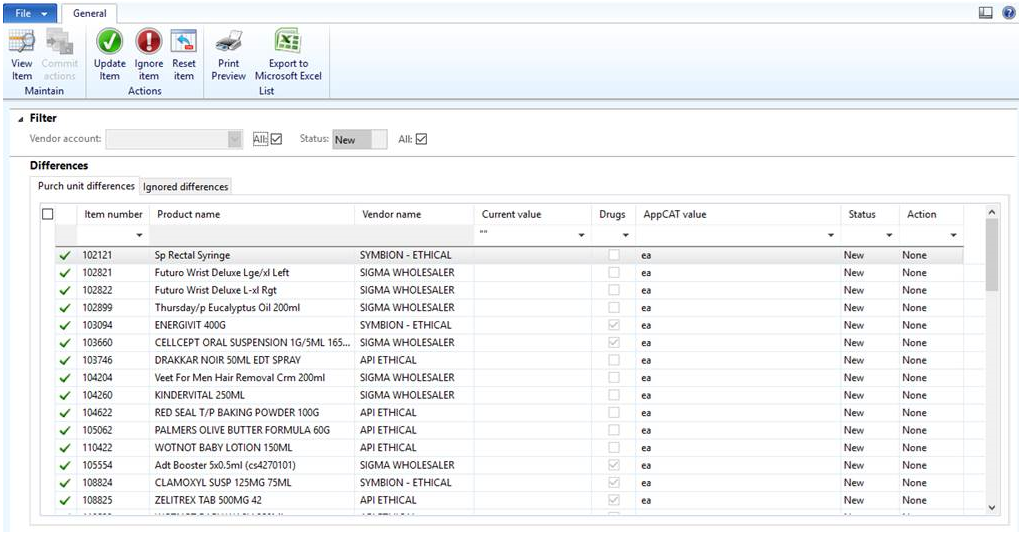Select row Thursday/p Eucalyptus Oil 200ml
This screenshot has width=1019, height=546.
point(508,308)
